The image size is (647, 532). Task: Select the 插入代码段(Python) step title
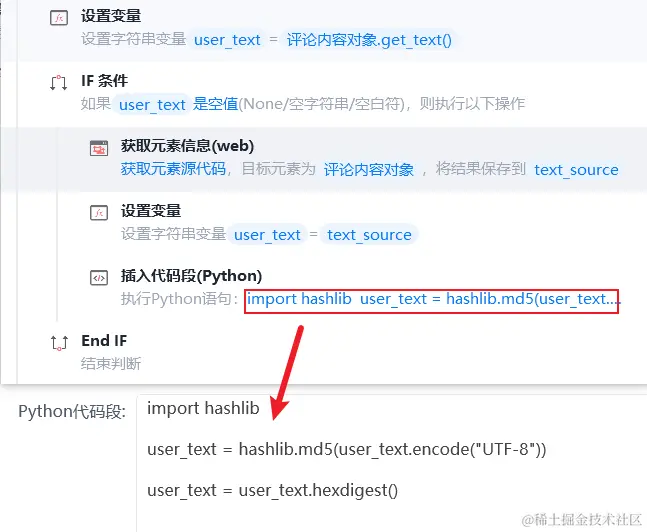click(191, 276)
